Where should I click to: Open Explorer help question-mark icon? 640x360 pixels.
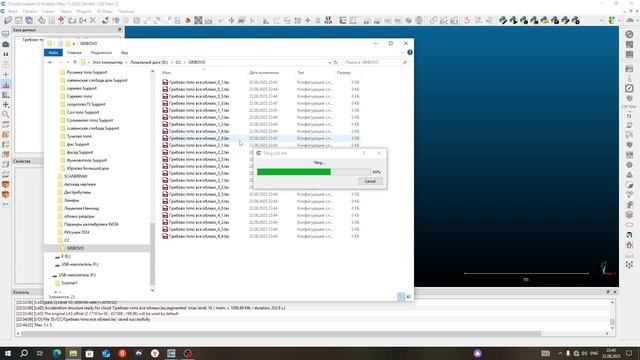click(409, 52)
